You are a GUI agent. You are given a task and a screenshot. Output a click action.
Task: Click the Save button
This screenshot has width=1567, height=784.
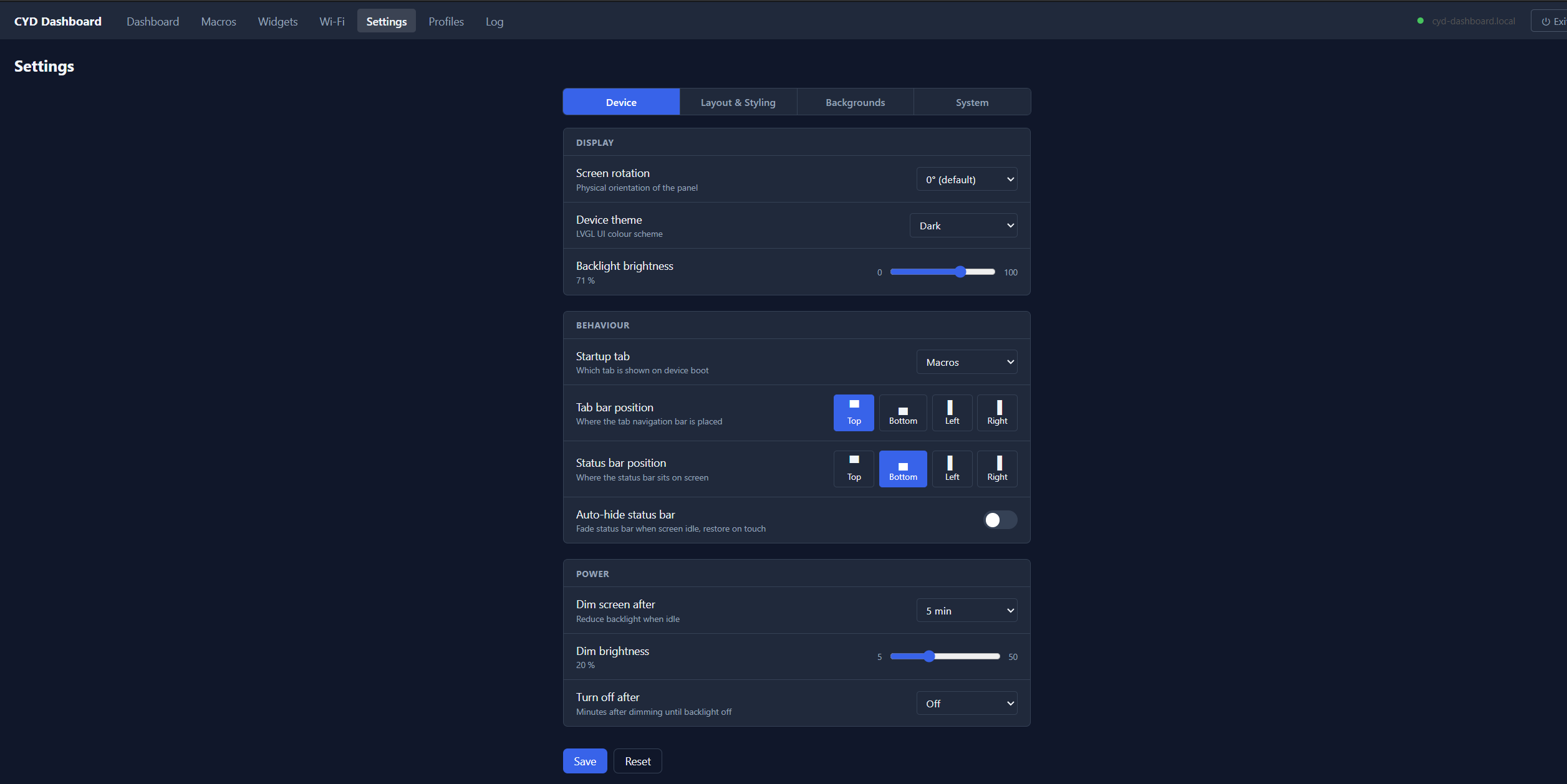click(x=585, y=761)
